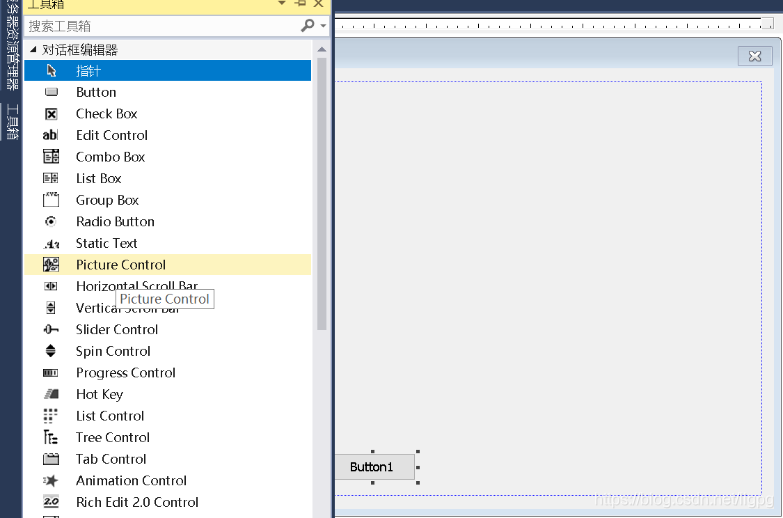Pick the Button control icon

[x=51, y=92]
